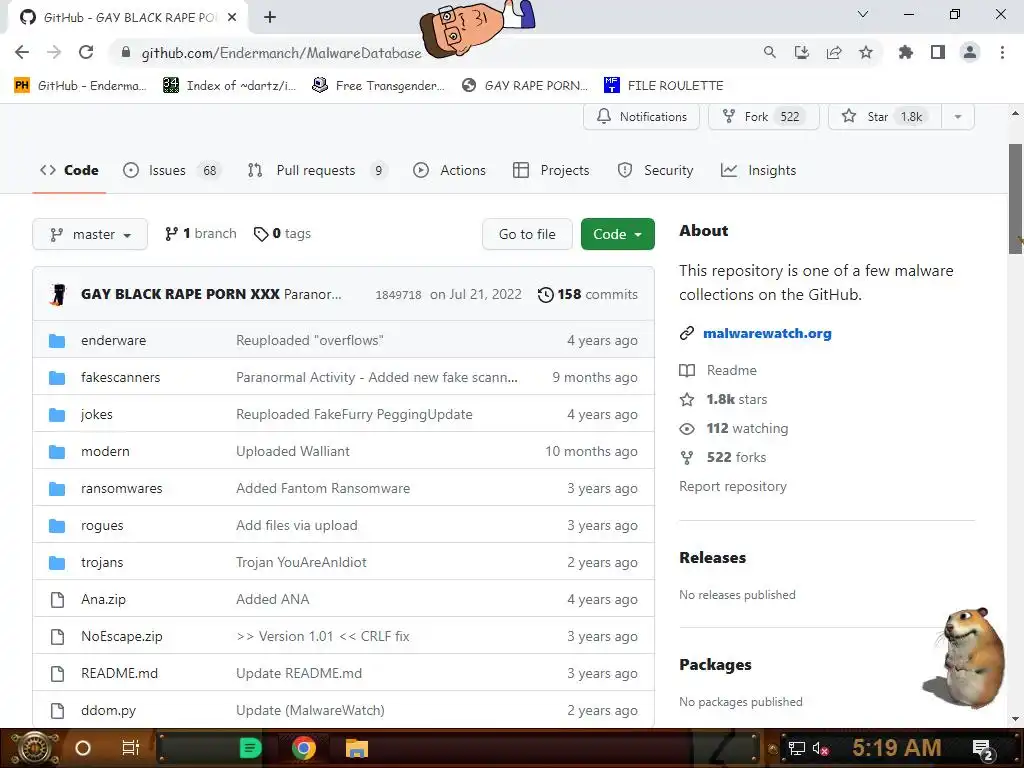The height and width of the screenshot is (768, 1024).
Task: Switch to the Code tab
Action: point(69,170)
